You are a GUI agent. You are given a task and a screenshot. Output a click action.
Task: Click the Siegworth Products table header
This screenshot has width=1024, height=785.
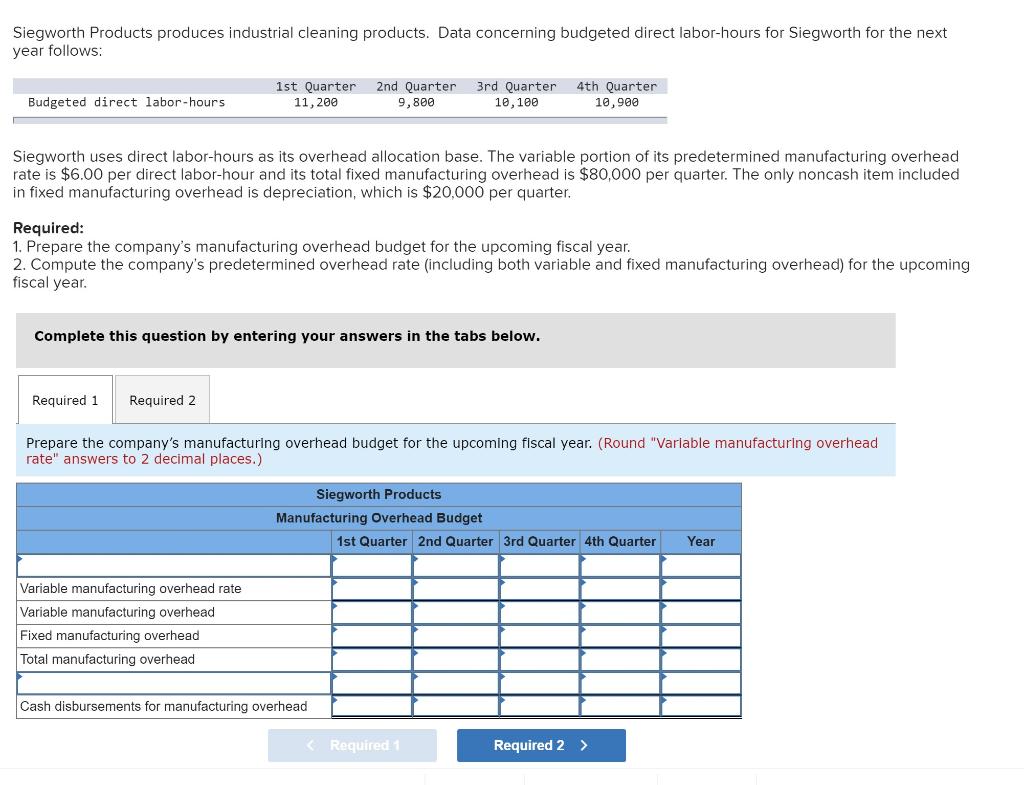(x=378, y=494)
